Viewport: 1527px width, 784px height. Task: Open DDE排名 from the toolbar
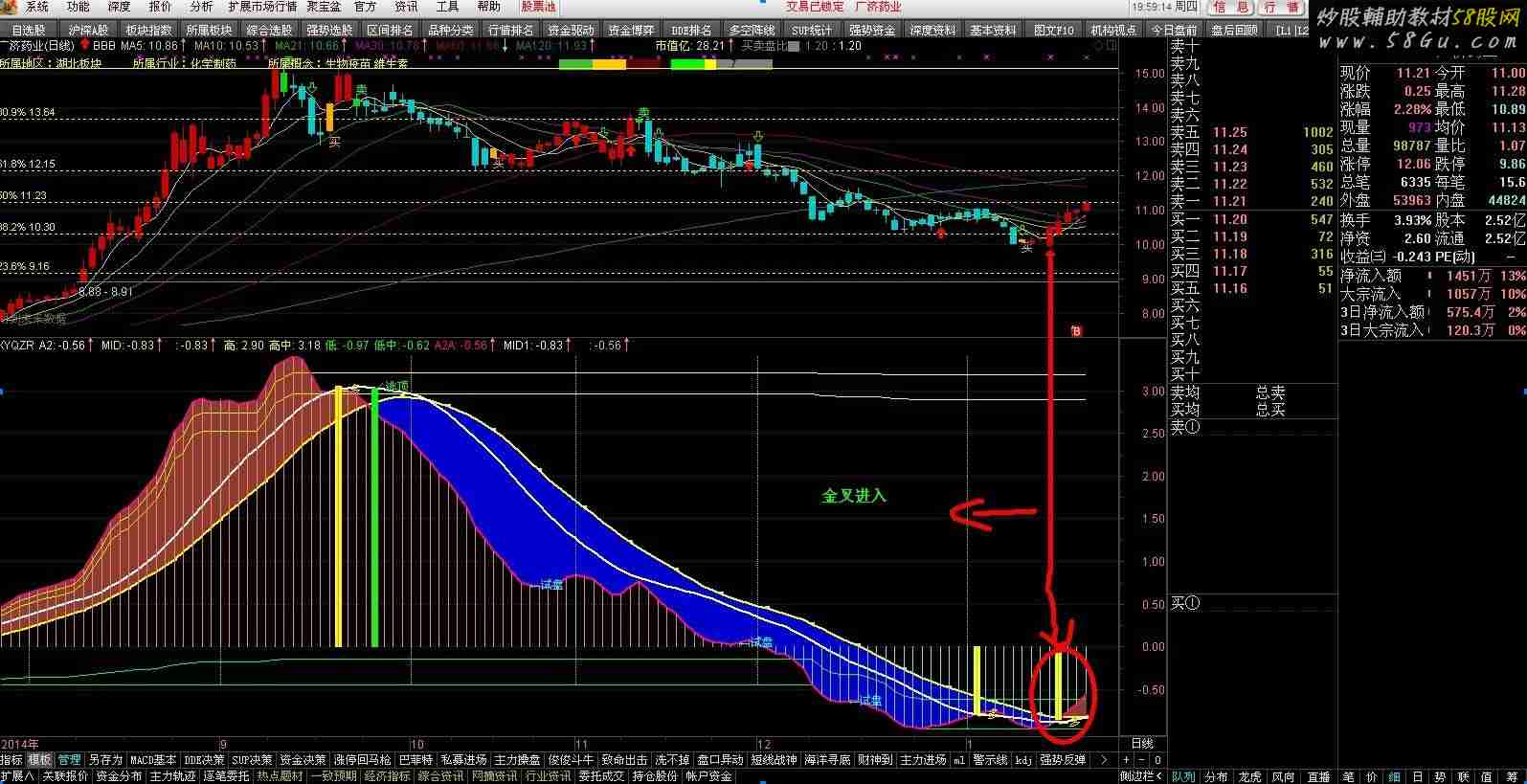tap(691, 30)
